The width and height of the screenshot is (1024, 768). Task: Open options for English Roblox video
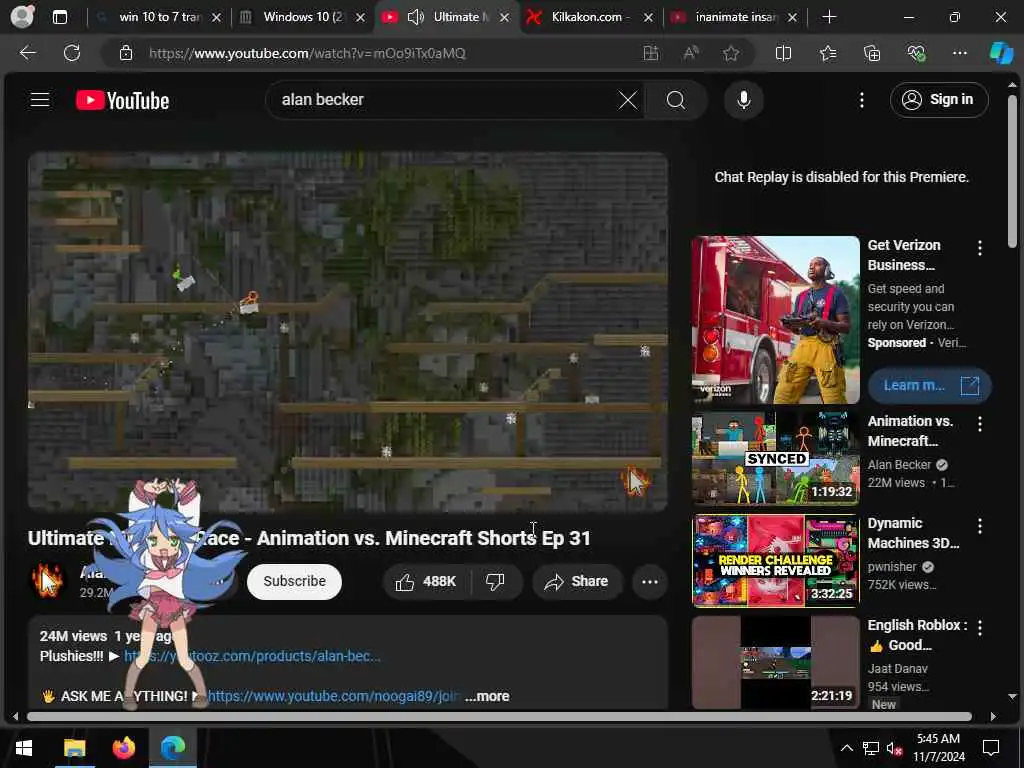980,628
